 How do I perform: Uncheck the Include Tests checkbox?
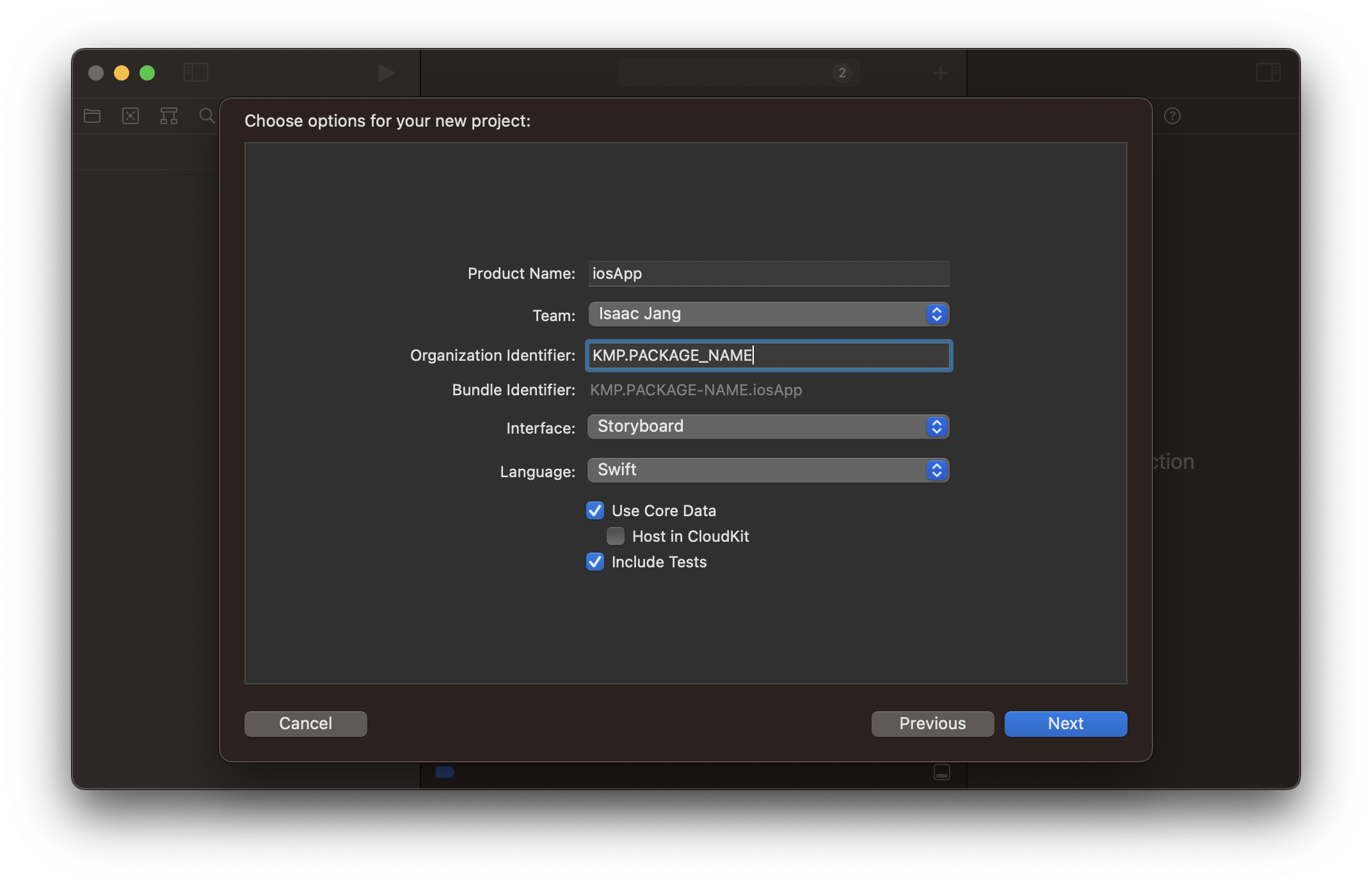pos(595,562)
